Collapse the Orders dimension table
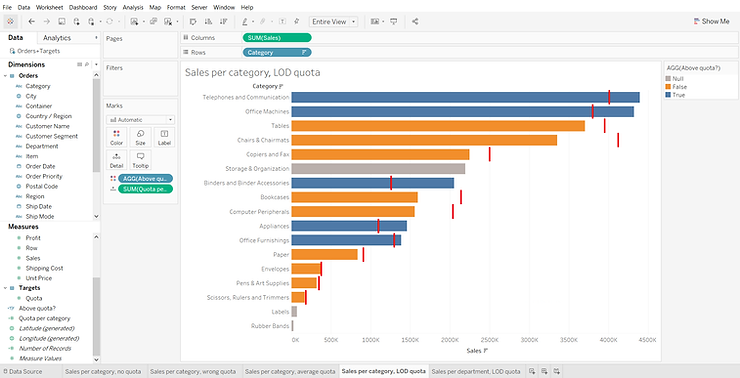 click(5, 76)
